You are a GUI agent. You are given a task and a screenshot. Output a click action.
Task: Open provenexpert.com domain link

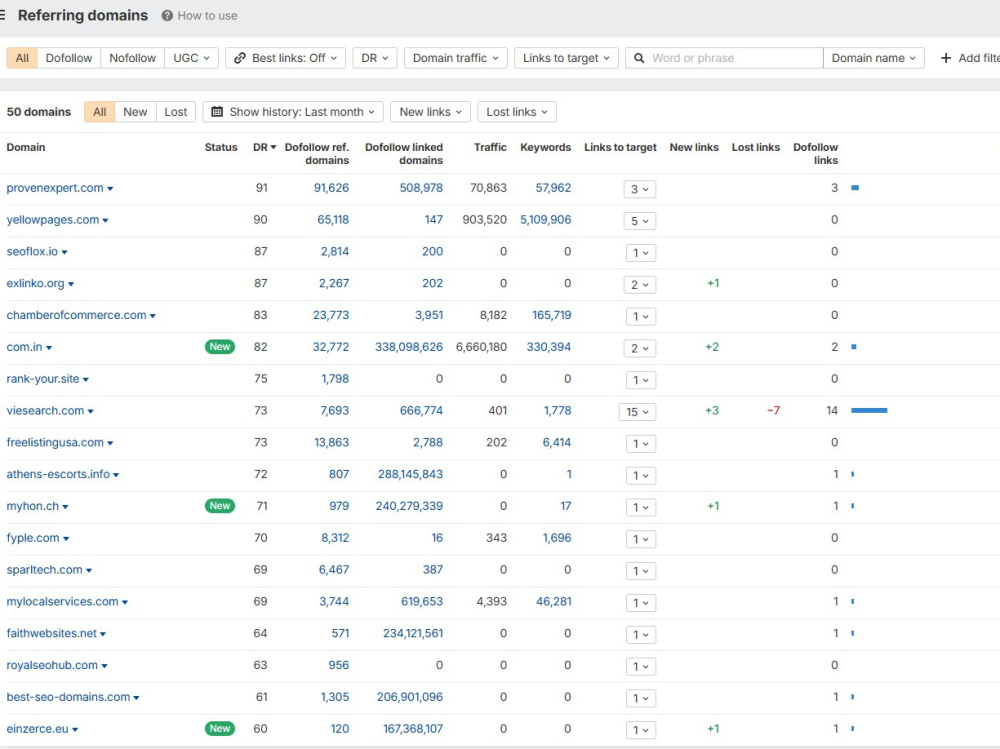tap(55, 188)
